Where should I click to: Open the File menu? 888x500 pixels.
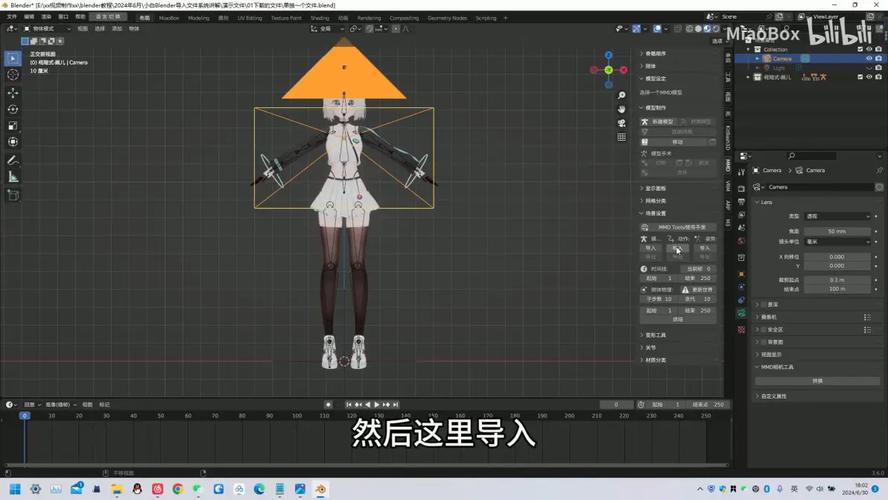[11, 18]
